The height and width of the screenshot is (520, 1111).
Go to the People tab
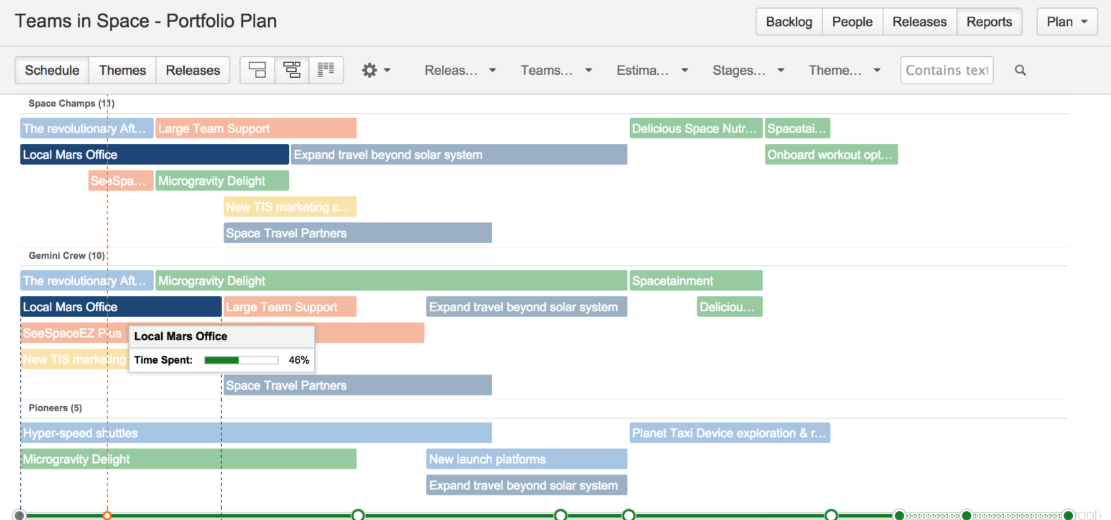click(852, 22)
